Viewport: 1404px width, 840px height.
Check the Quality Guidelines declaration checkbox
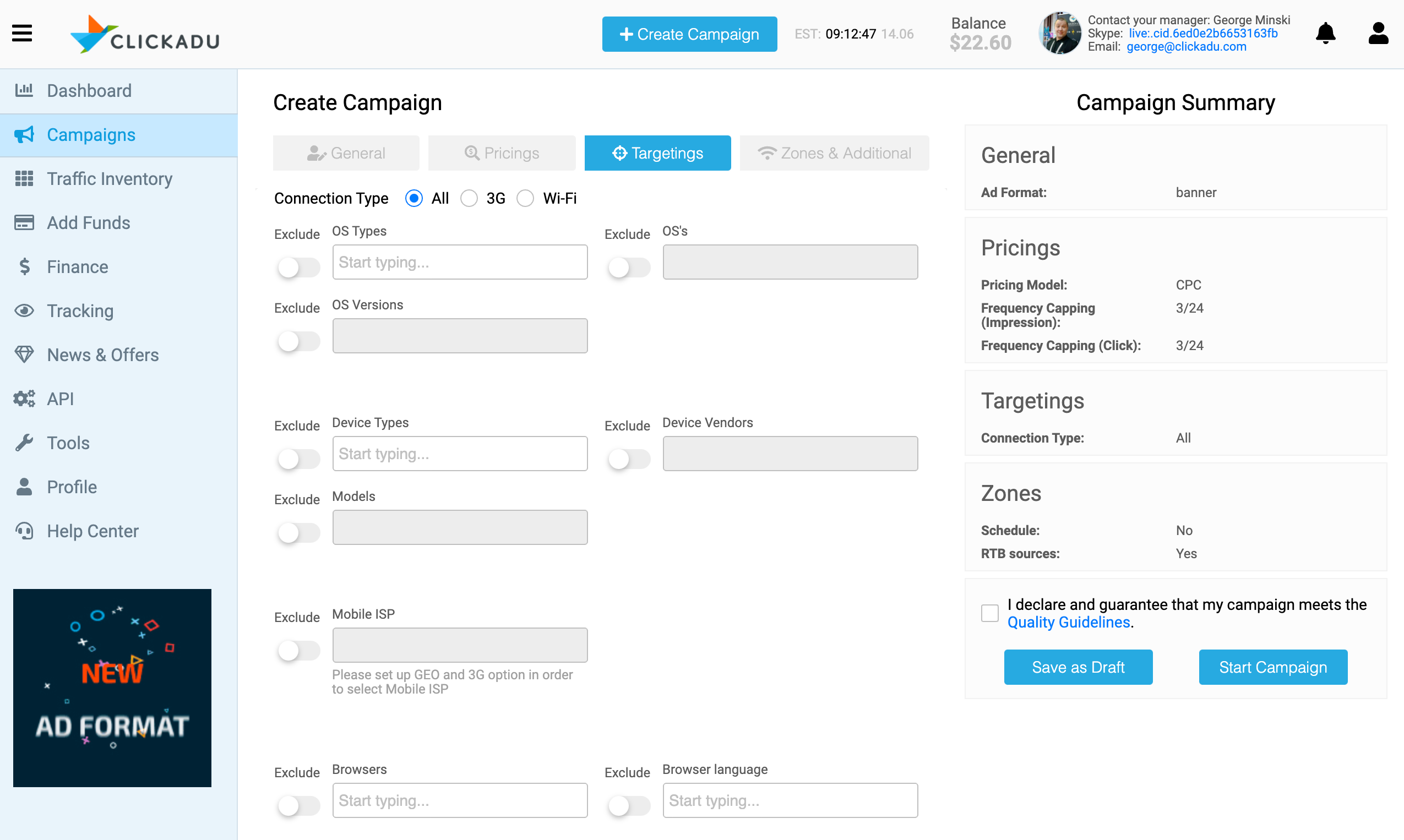tap(989, 613)
